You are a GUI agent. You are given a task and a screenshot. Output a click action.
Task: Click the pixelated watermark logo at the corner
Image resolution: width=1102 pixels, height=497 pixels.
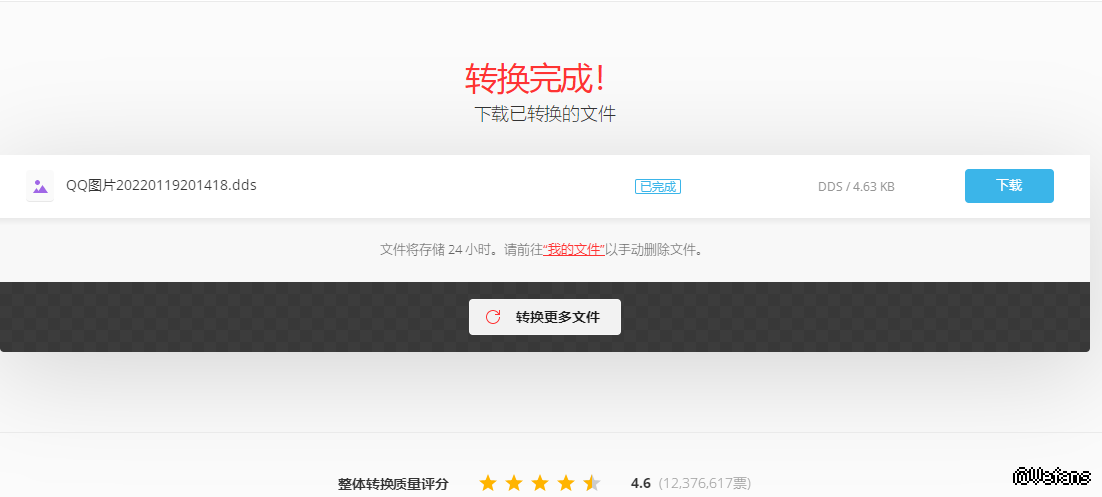[1051, 476]
